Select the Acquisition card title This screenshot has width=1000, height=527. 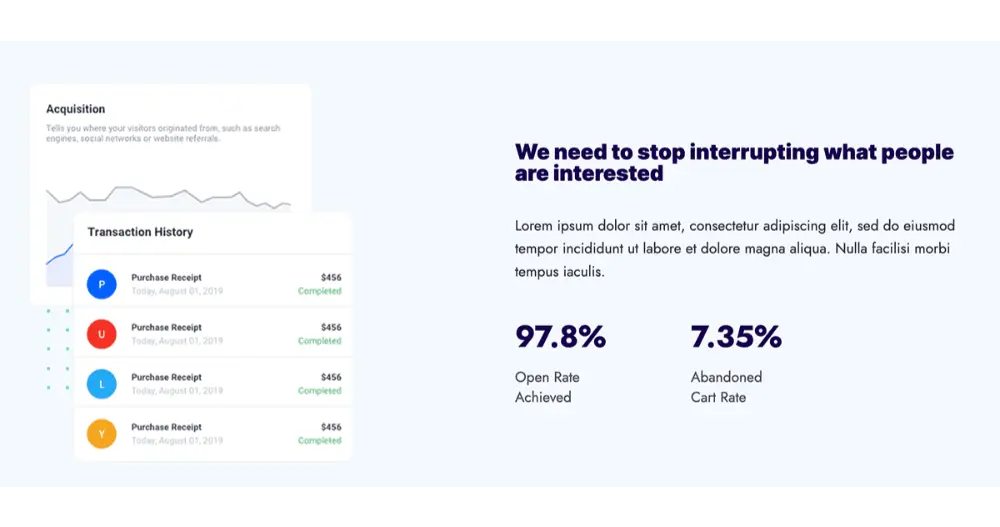click(75, 109)
